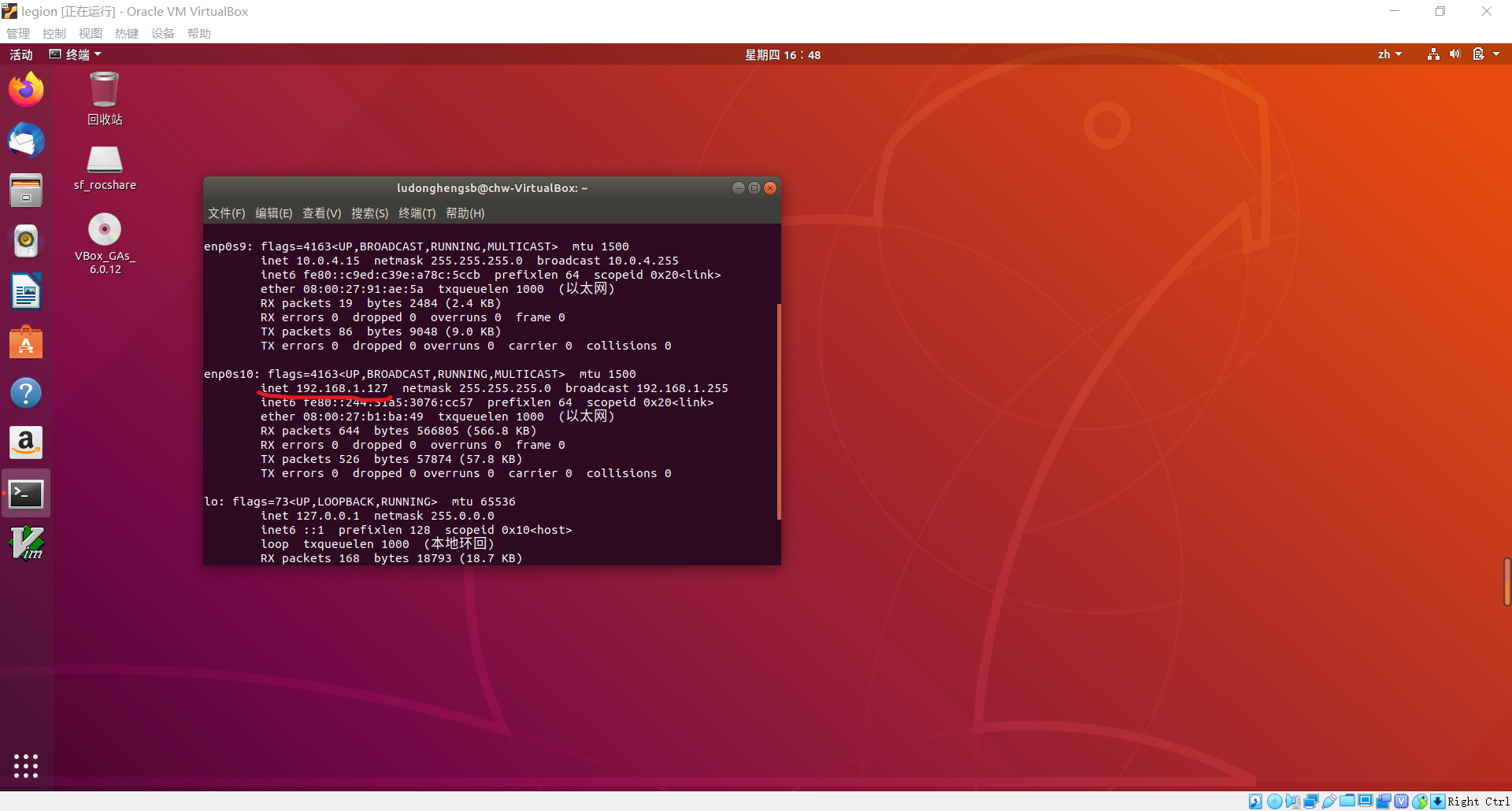Viewport: 1512px width, 811px height.
Task: Click the display status bar icon
Action: [1366, 801]
